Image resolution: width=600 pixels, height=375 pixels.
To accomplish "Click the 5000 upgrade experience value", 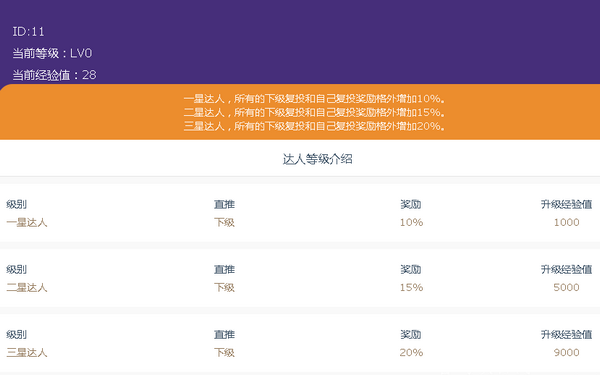I will pos(566,287).
